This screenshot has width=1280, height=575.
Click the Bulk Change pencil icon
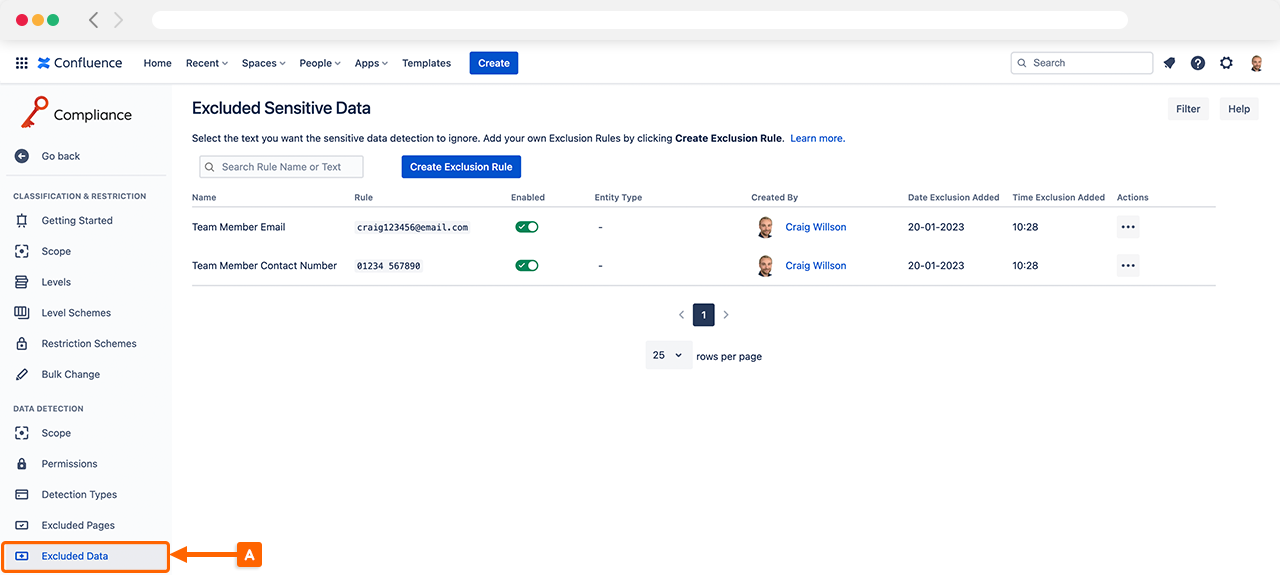point(22,374)
